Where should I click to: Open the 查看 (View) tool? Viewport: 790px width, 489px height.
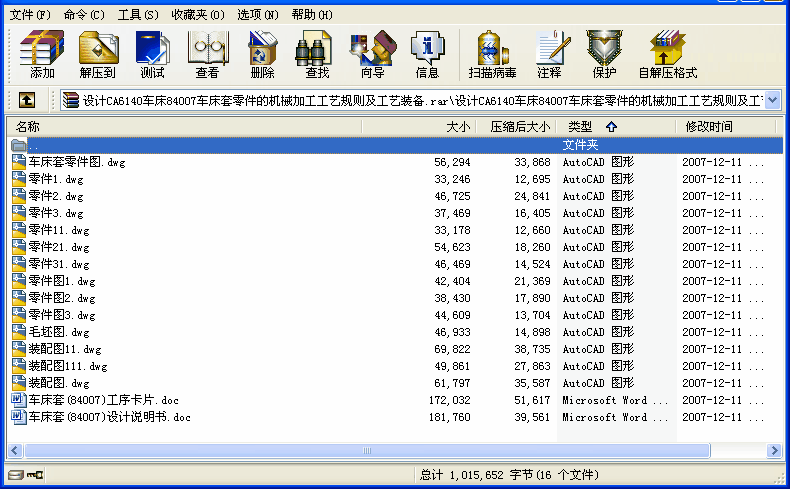208,54
